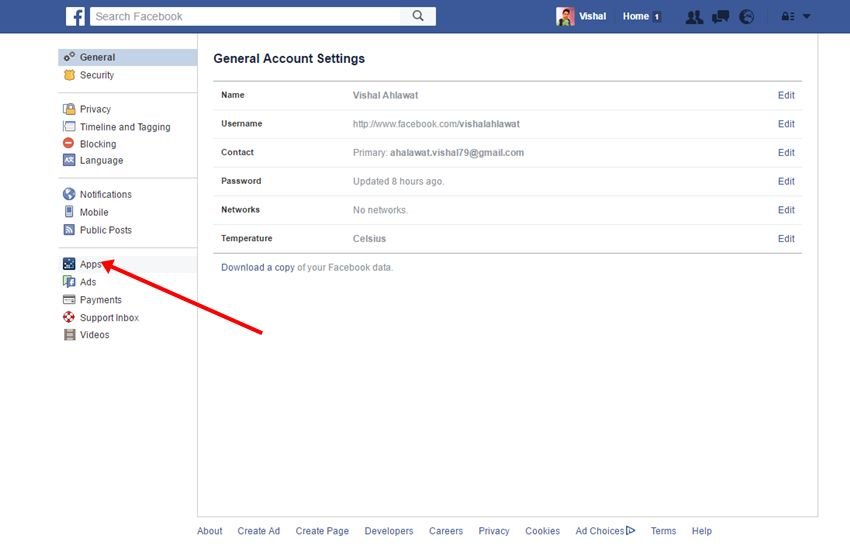Go to Home in top bar

(x=635, y=16)
